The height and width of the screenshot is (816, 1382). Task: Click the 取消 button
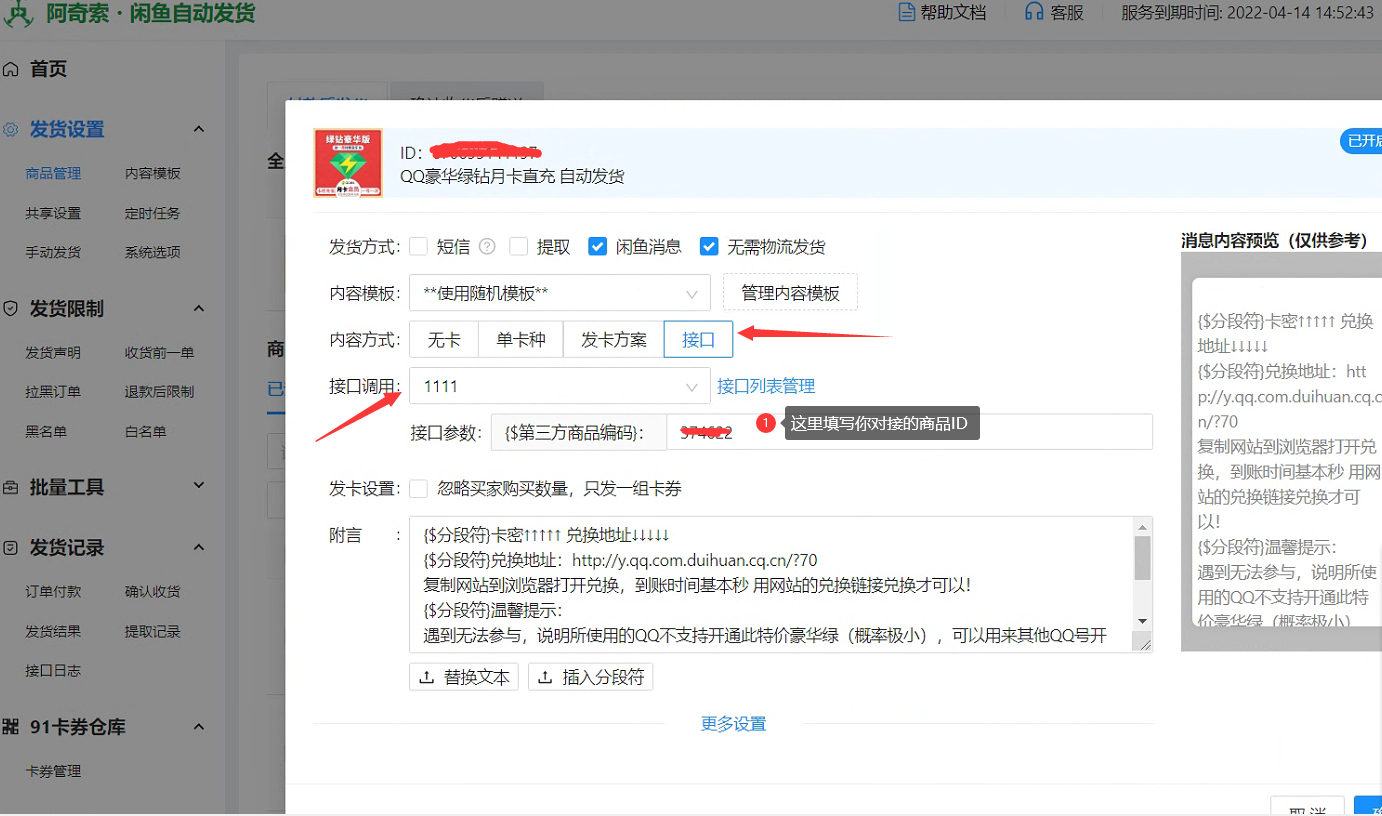click(x=1307, y=807)
